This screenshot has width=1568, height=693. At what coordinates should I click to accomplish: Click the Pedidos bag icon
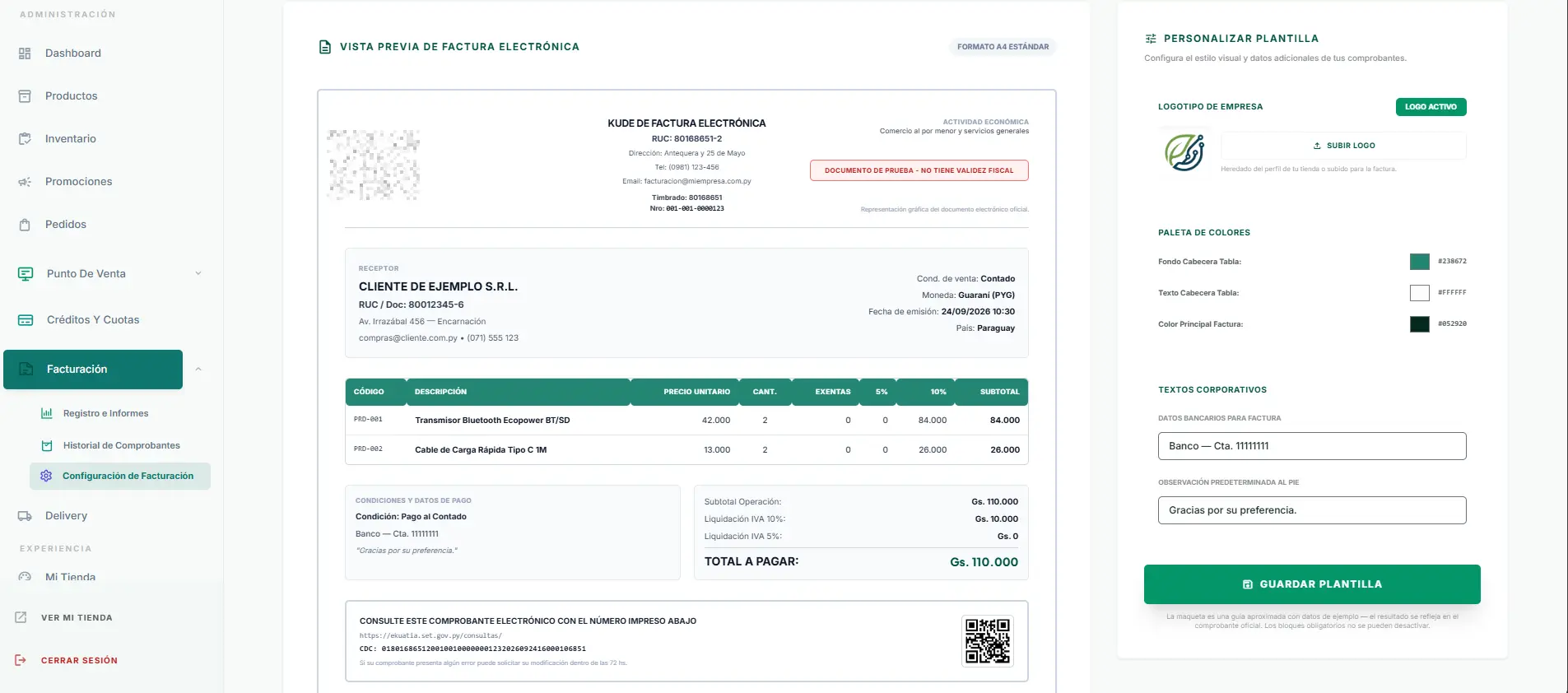[x=25, y=225]
